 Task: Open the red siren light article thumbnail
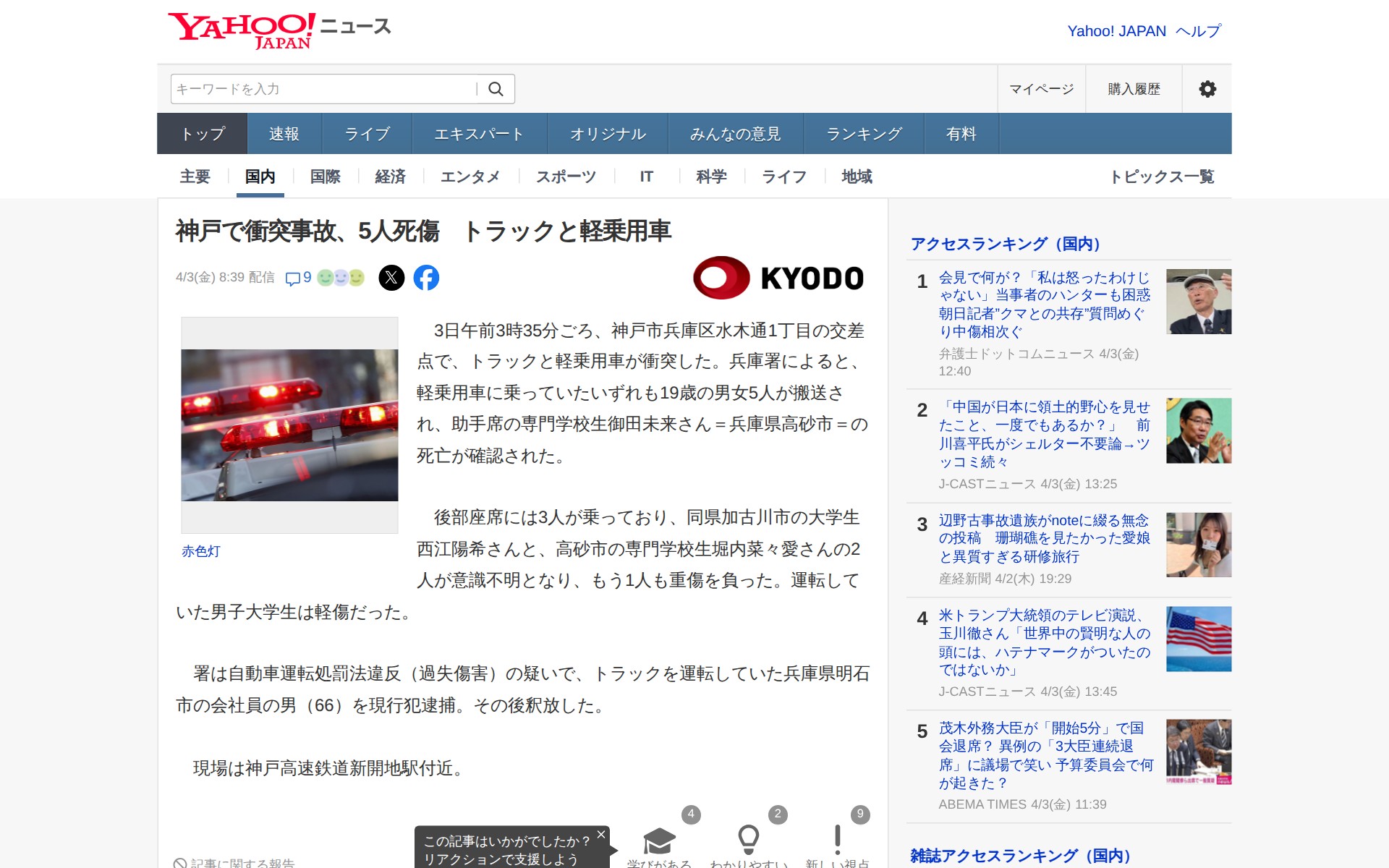tap(289, 425)
